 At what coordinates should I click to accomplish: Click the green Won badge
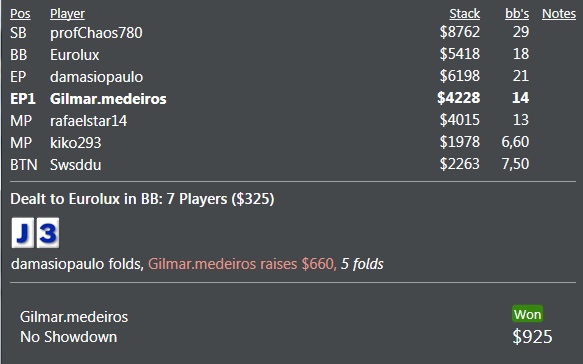pyautogui.click(x=527, y=315)
